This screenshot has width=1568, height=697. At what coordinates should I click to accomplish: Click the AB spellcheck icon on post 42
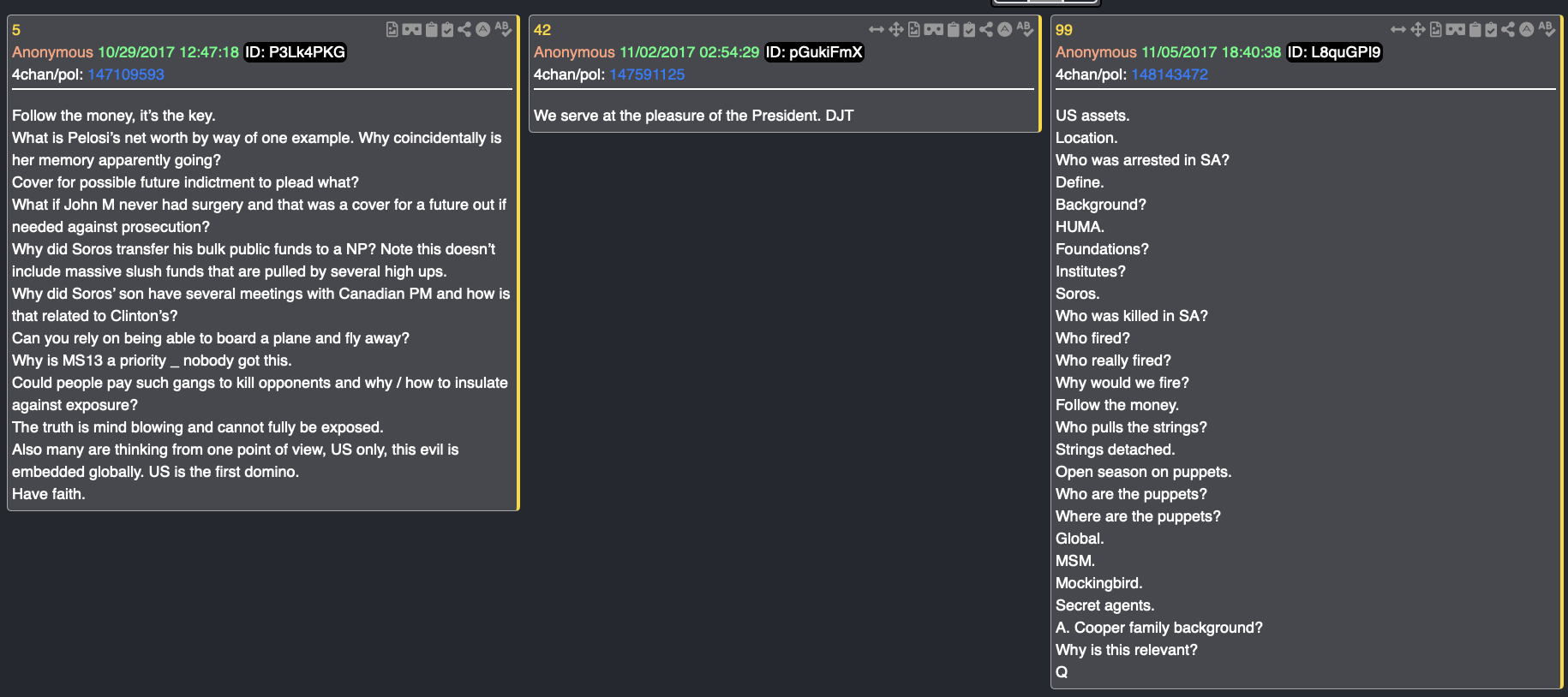(1025, 29)
